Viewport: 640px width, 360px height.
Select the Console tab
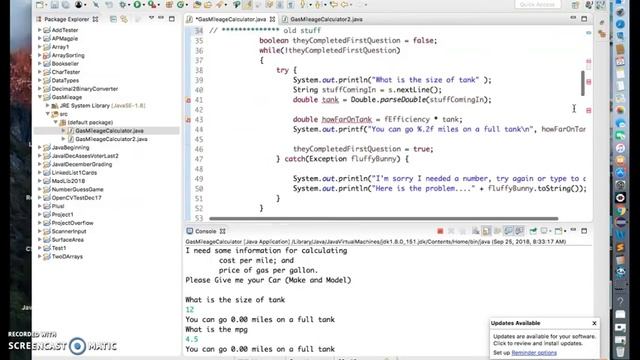click(x=206, y=231)
